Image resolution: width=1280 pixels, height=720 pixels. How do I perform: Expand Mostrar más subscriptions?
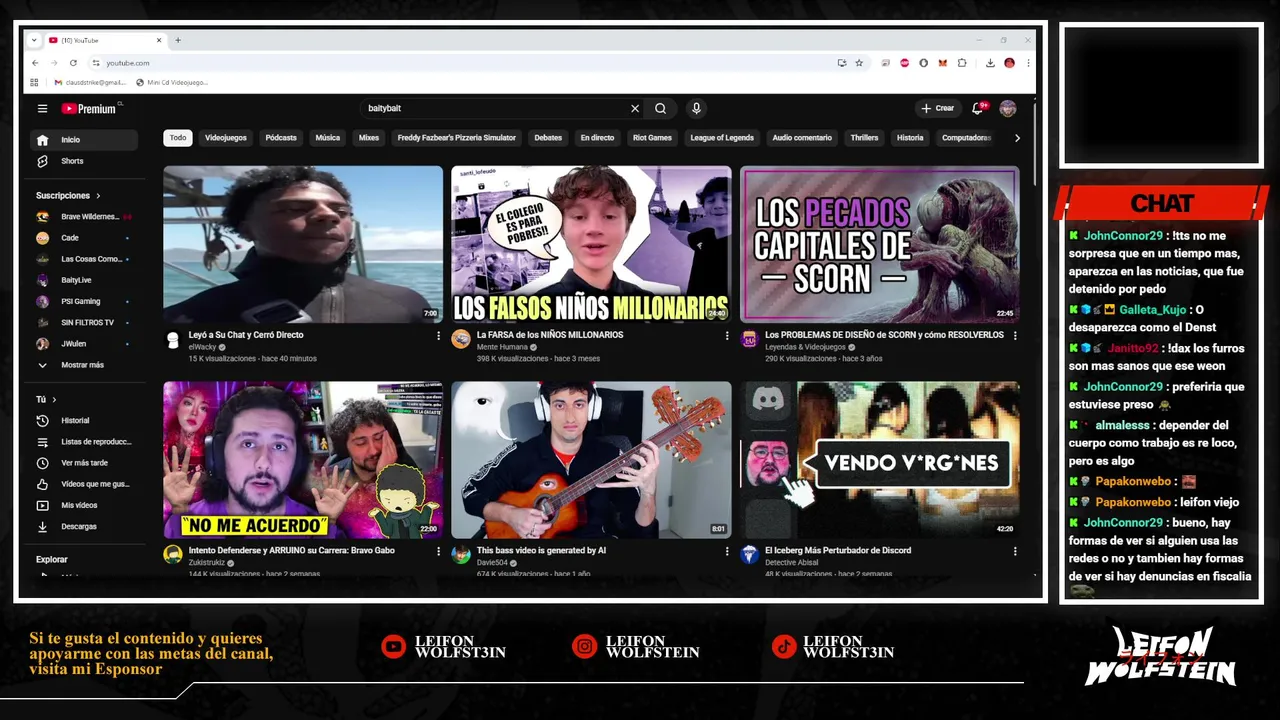click(x=84, y=365)
